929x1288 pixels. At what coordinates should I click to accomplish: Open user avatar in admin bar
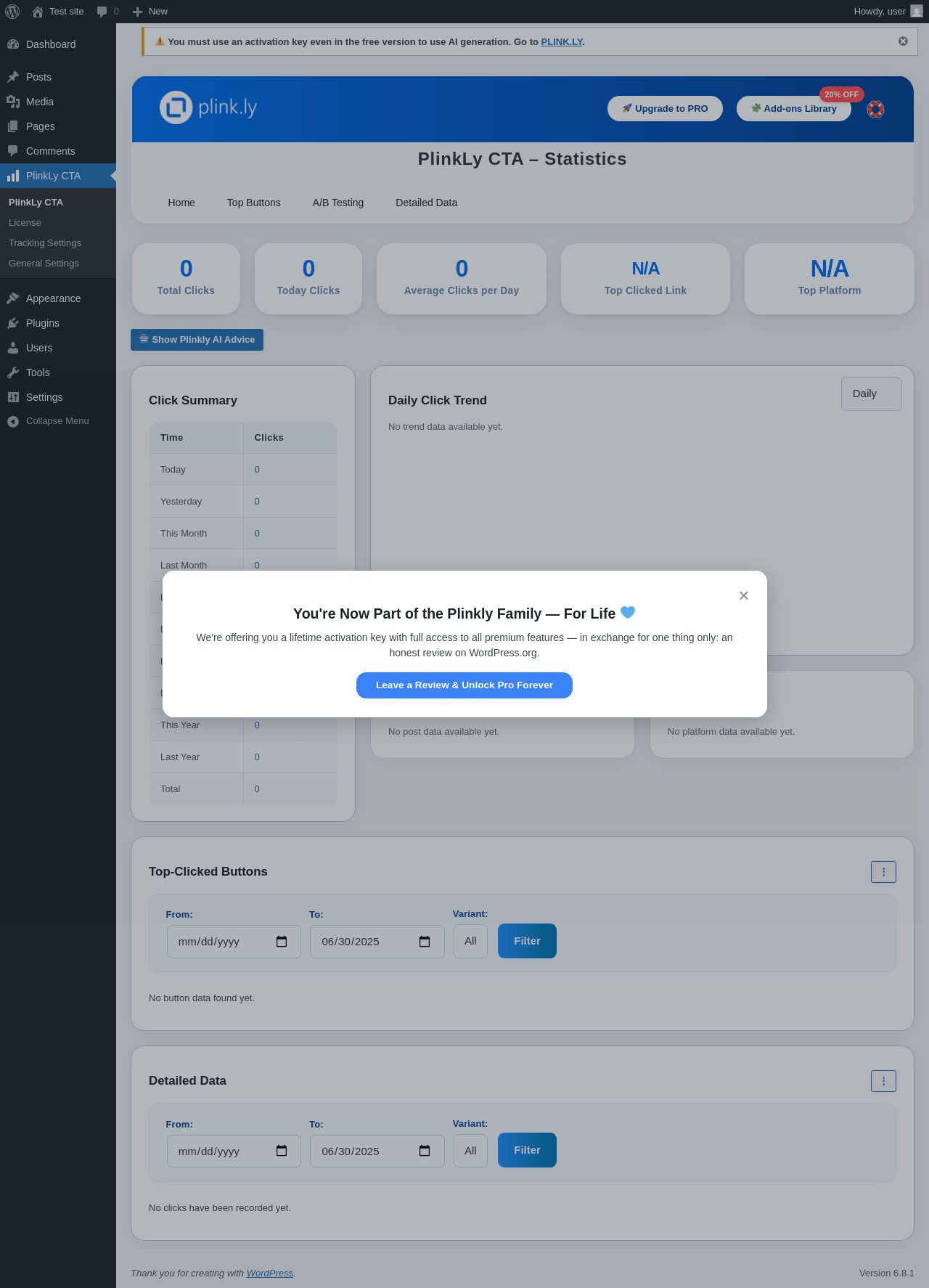[x=917, y=12]
